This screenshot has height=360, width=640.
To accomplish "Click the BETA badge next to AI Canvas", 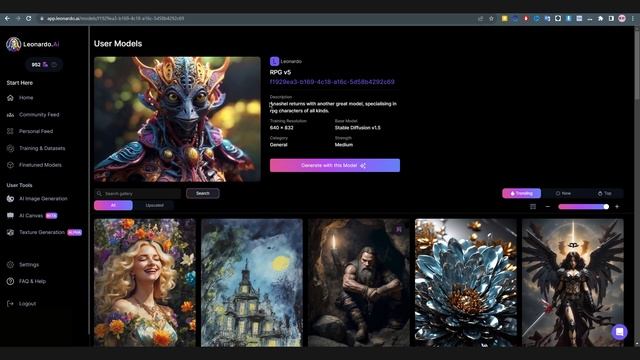I will pyautogui.click(x=51, y=216).
